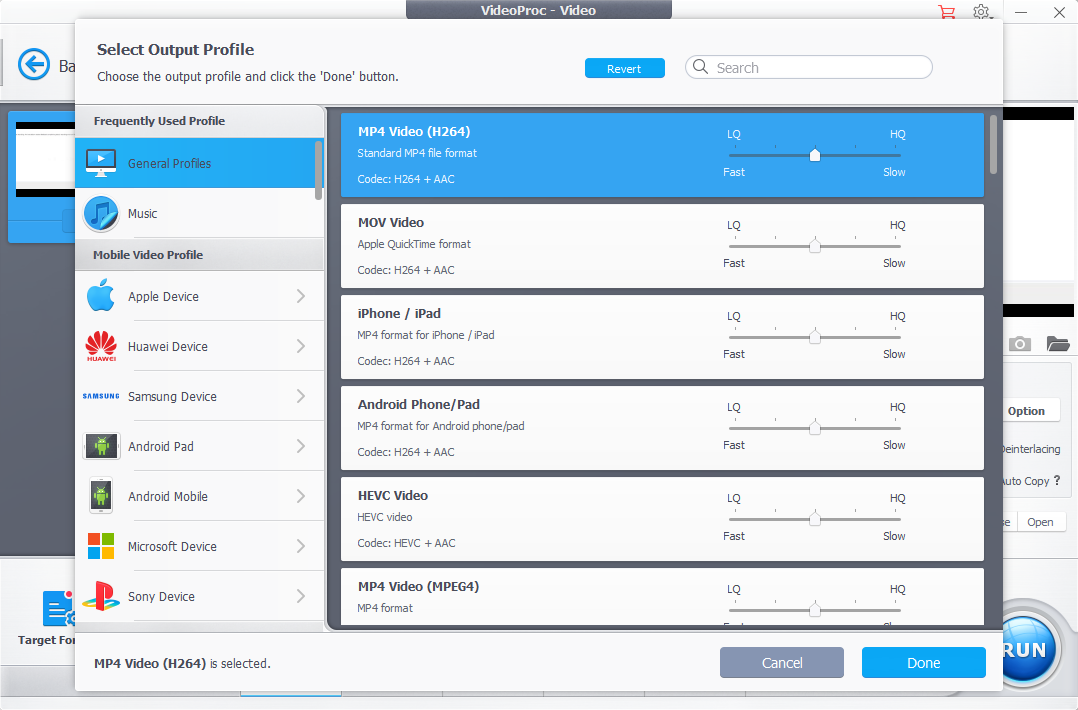Click the camera snapshot icon
Screen dimensions: 1078x710
(1019, 344)
